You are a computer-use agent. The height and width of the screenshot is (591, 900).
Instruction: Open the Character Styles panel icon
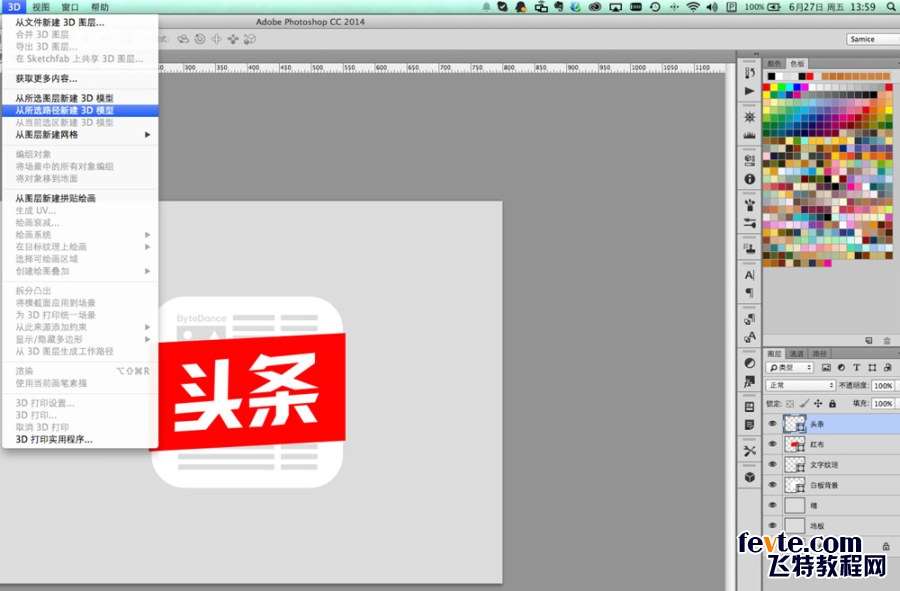click(x=750, y=337)
